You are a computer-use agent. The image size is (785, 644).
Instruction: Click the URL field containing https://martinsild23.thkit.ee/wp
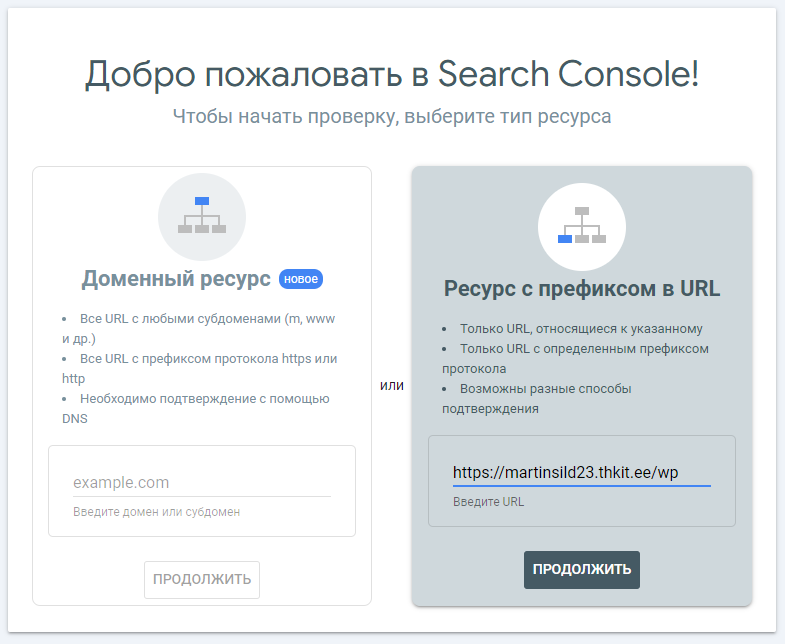pos(582,473)
